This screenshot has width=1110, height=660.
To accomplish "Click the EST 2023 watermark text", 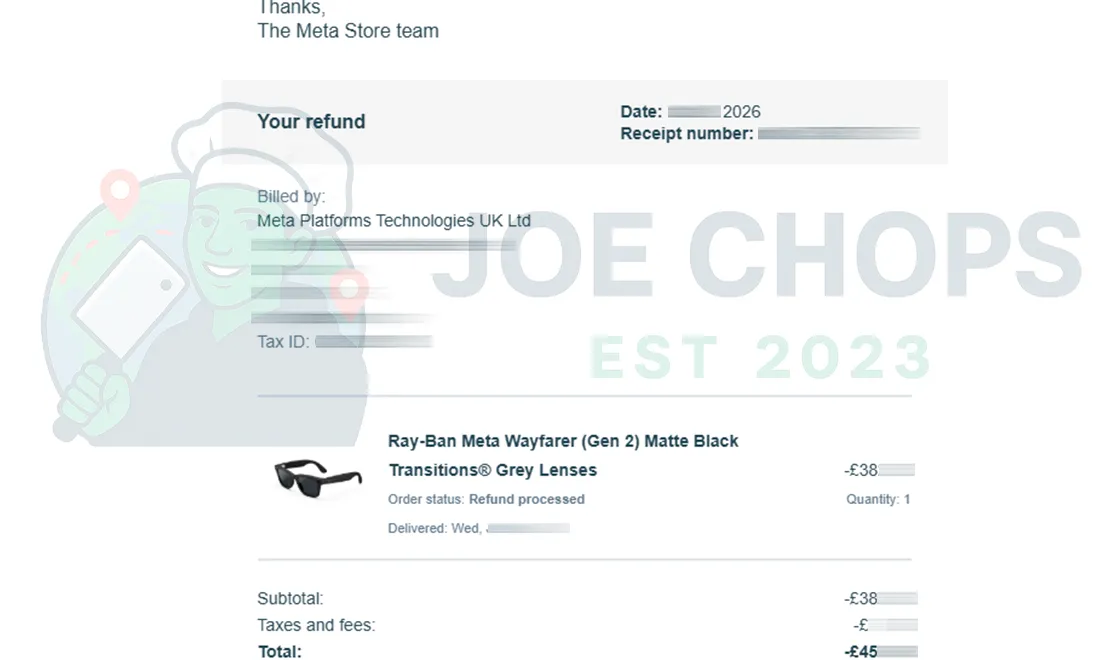I will 760,357.
